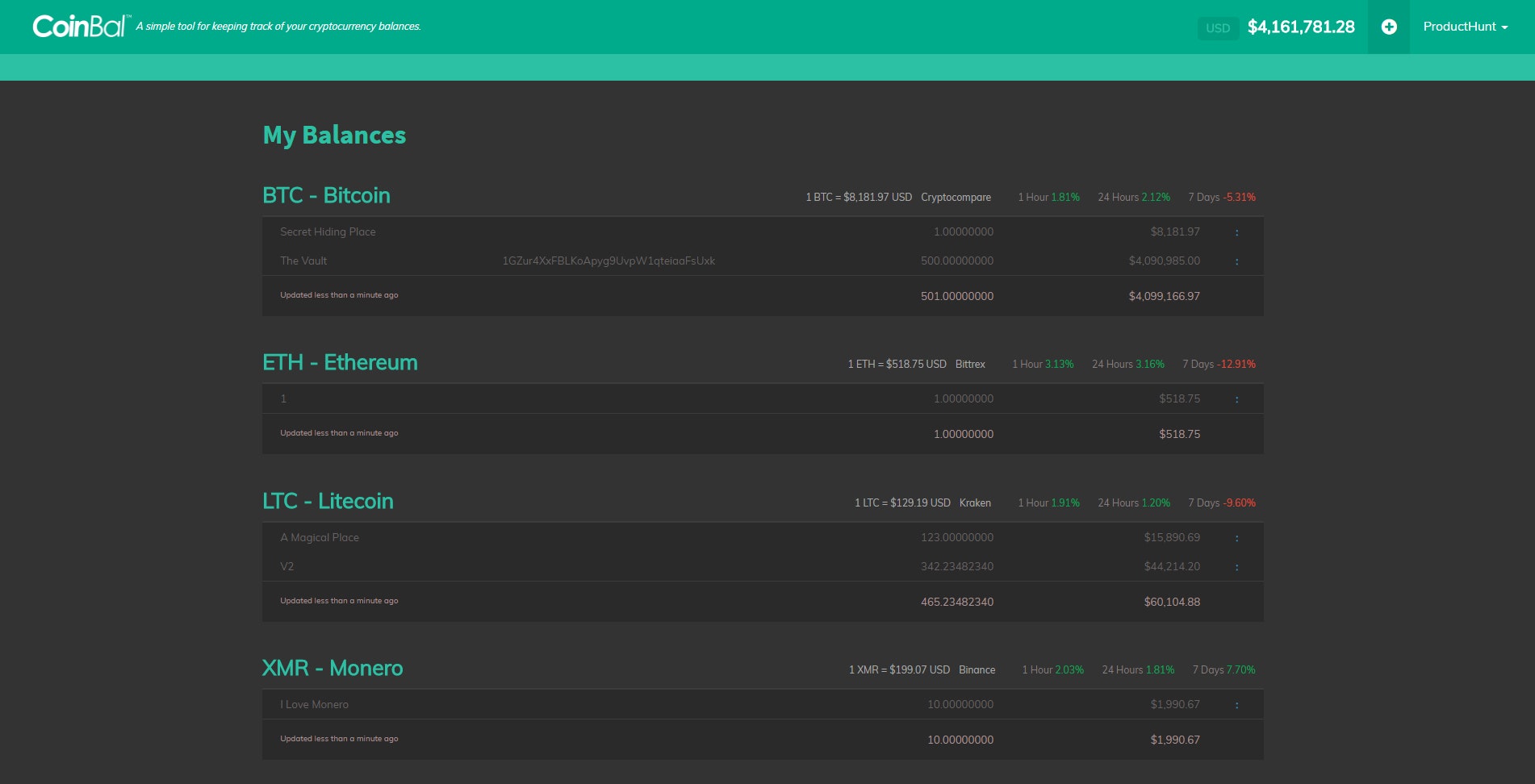Click the Binance price source
1535x784 pixels.
tap(977, 669)
